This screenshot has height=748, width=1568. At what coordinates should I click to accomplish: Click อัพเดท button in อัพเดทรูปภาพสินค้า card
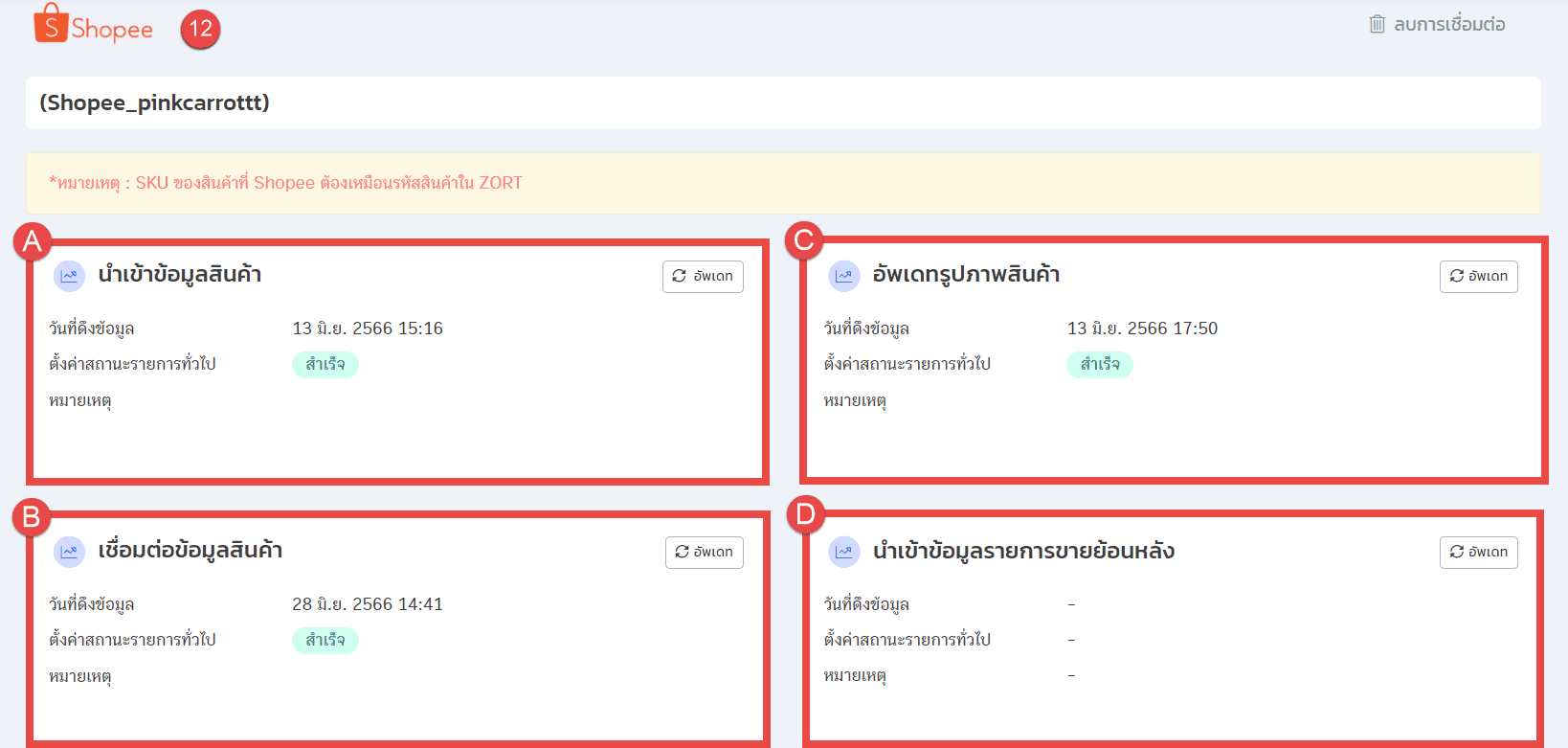(1479, 276)
